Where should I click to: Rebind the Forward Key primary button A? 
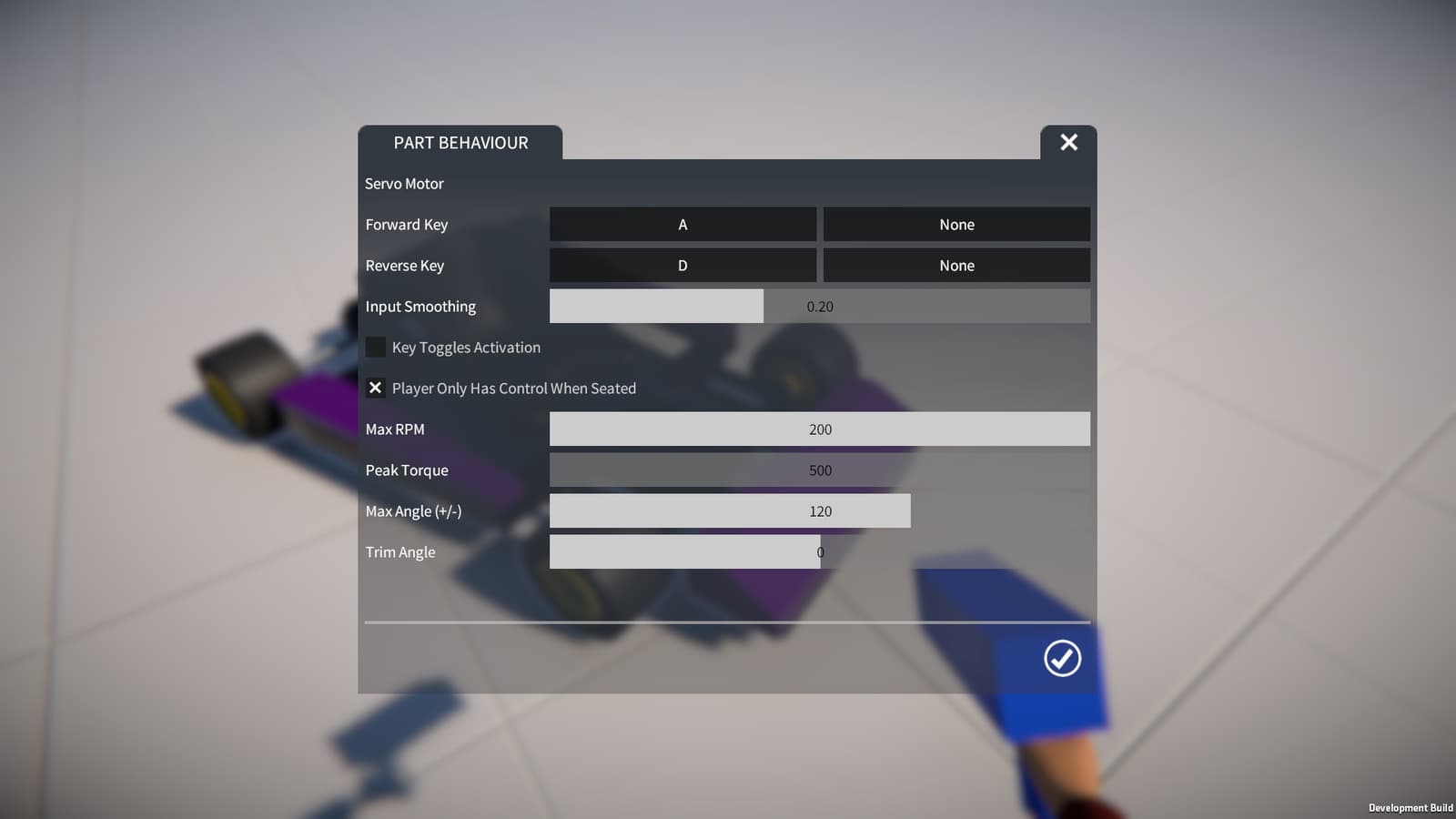tap(682, 224)
